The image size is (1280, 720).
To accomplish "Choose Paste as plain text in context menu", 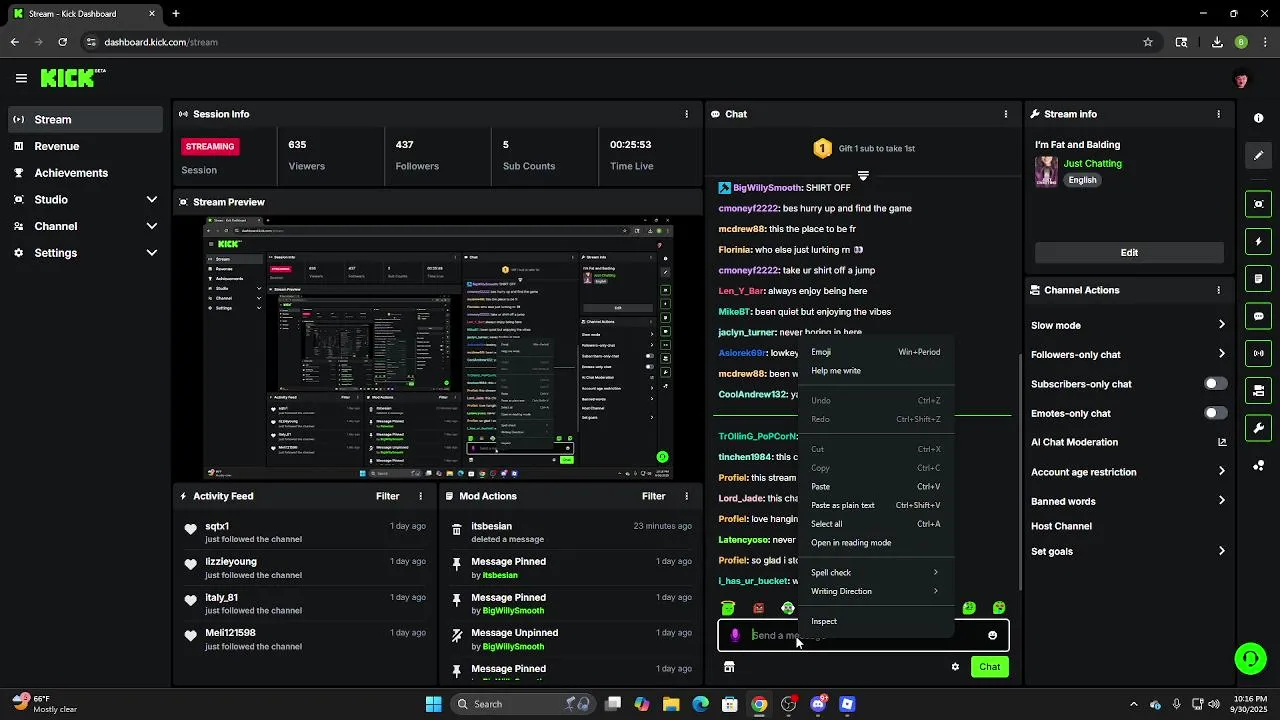I will click(875, 506).
